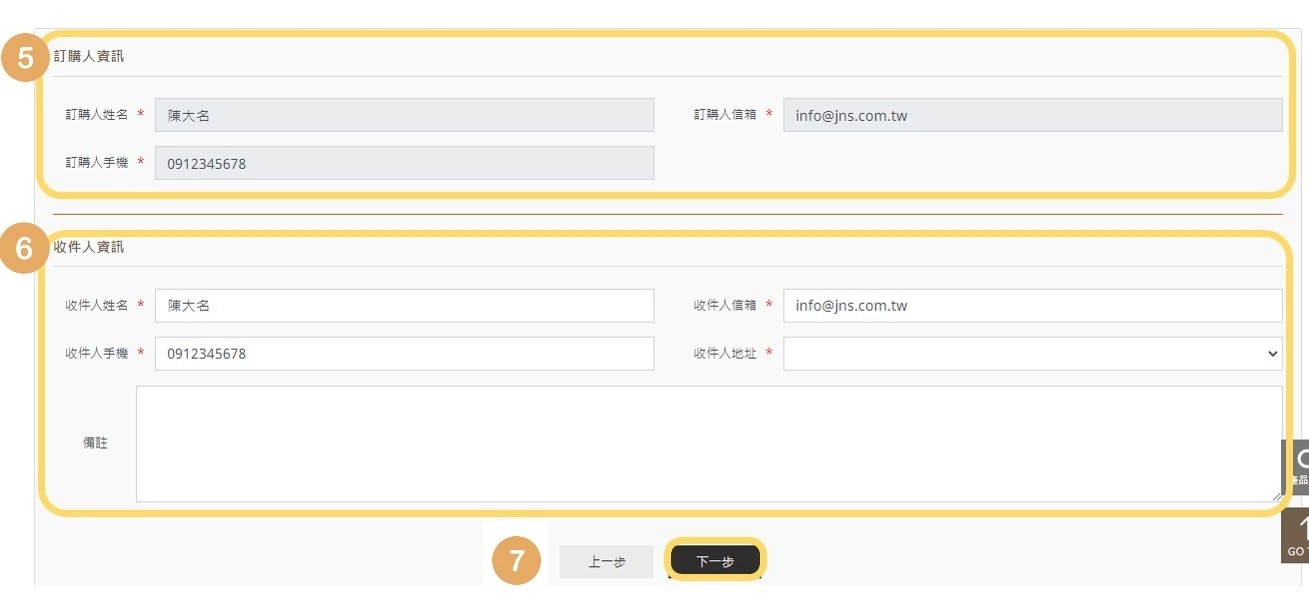The width and height of the screenshot is (1309, 600).
Task: Click the disabled 訂購人姓名 field
Action: [404, 115]
